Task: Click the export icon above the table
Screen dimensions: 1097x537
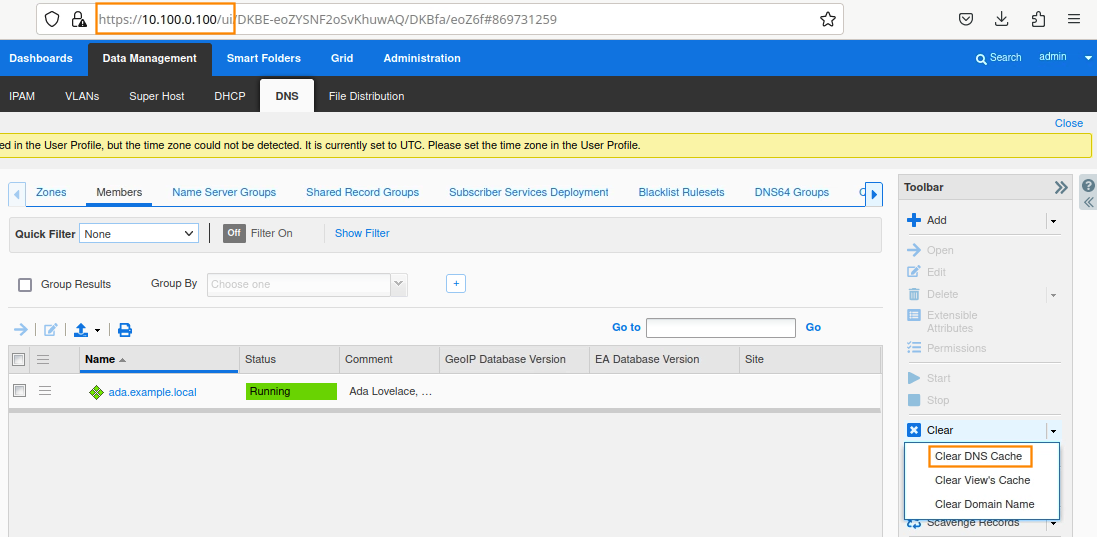Action: coord(82,330)
